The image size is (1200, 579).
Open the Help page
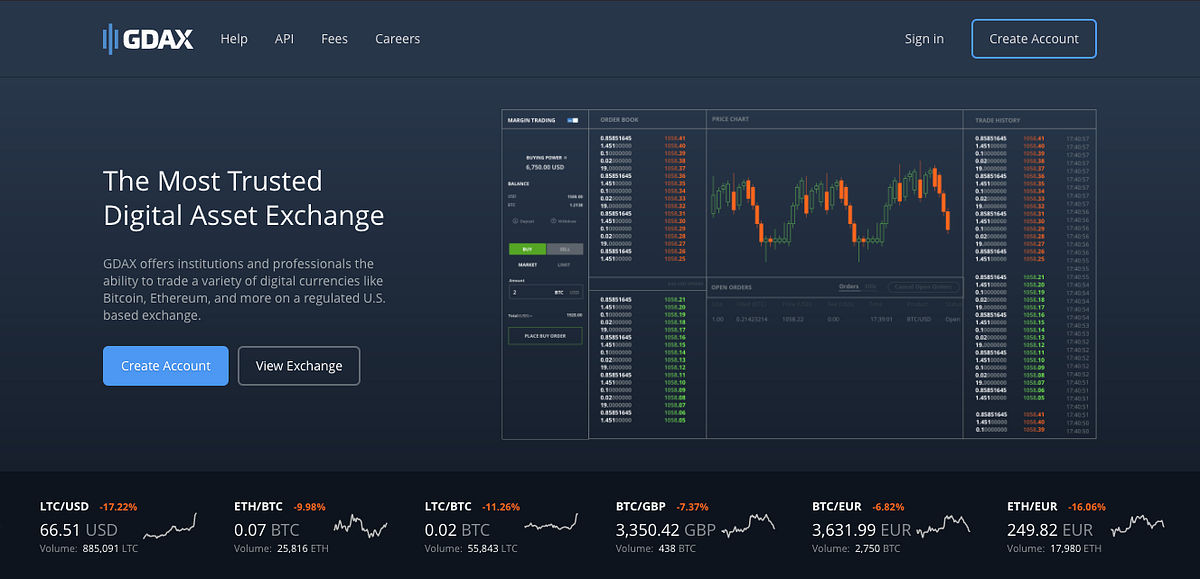(234, 39)
